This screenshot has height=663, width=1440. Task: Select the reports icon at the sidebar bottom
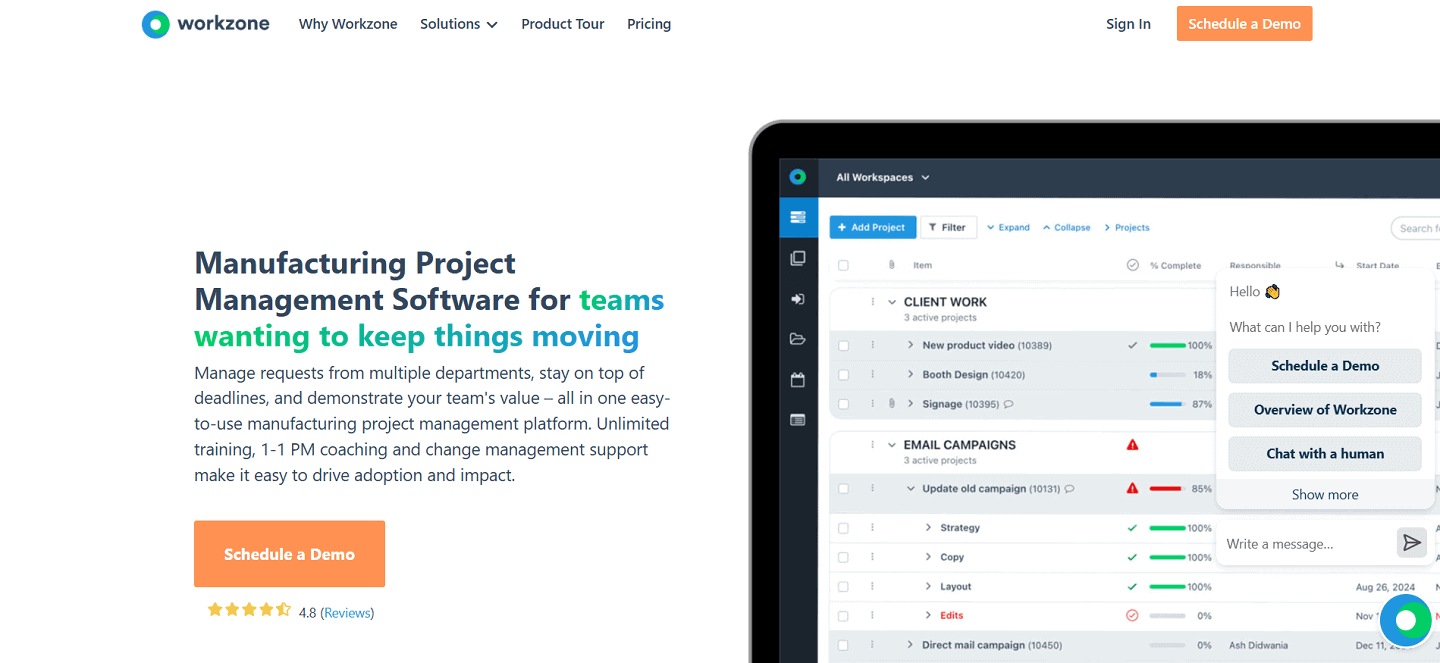click(798, 420)
